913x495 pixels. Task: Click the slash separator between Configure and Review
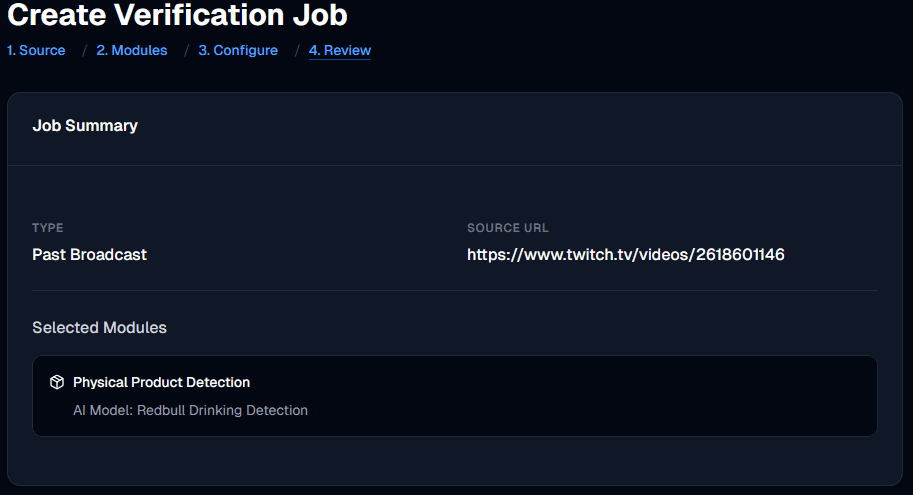pos(297,50)
